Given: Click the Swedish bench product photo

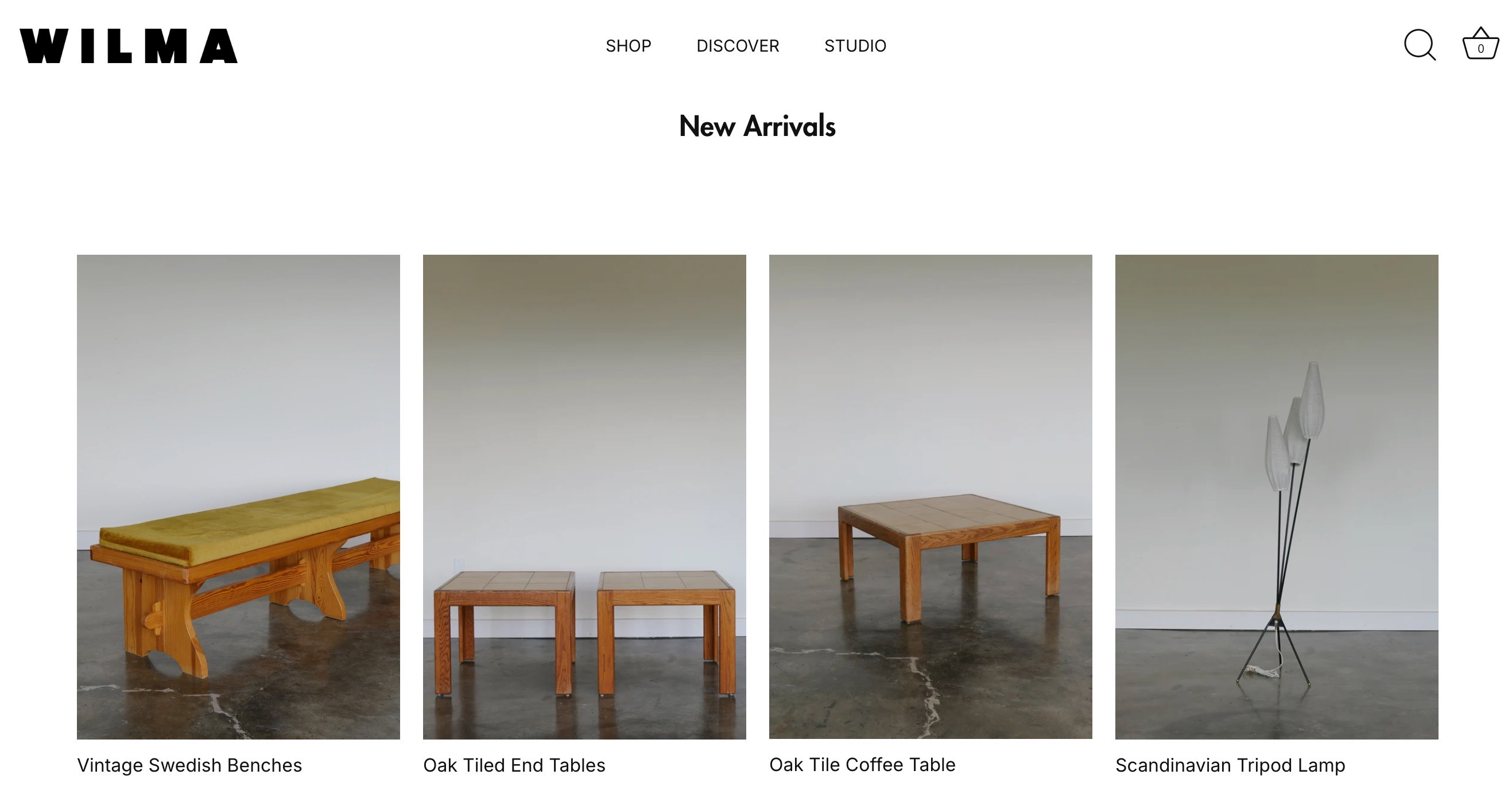Looking at the screenshot, I should tap(238, 497).
